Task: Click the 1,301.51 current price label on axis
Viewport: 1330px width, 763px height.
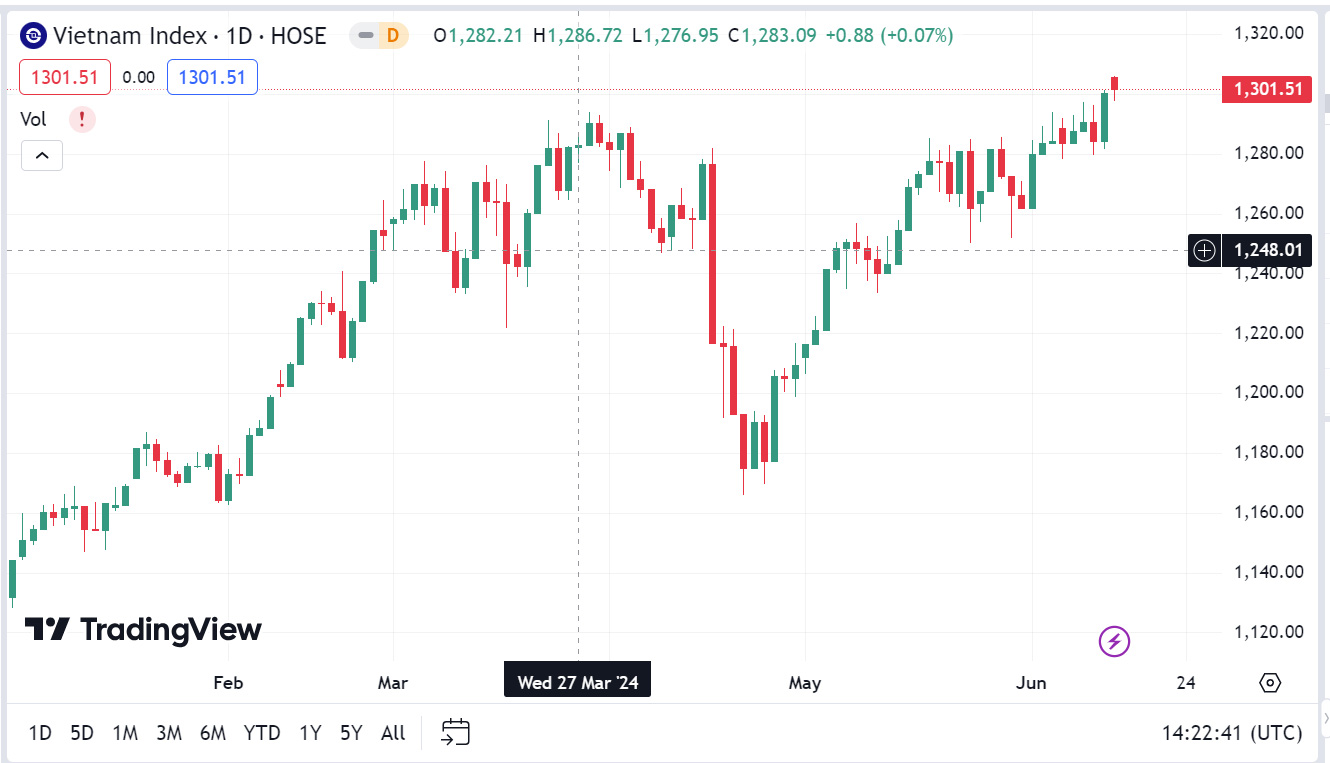Action: [x=1266, y=90]
